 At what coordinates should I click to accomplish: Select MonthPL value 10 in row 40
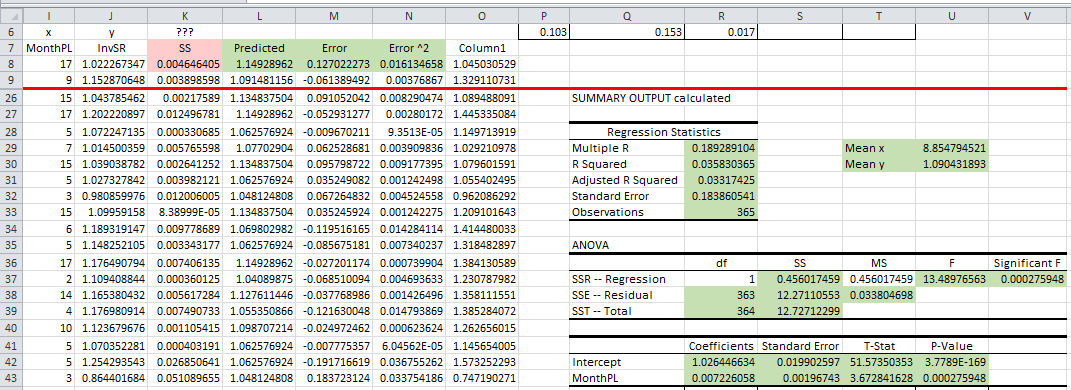(48, 328)
